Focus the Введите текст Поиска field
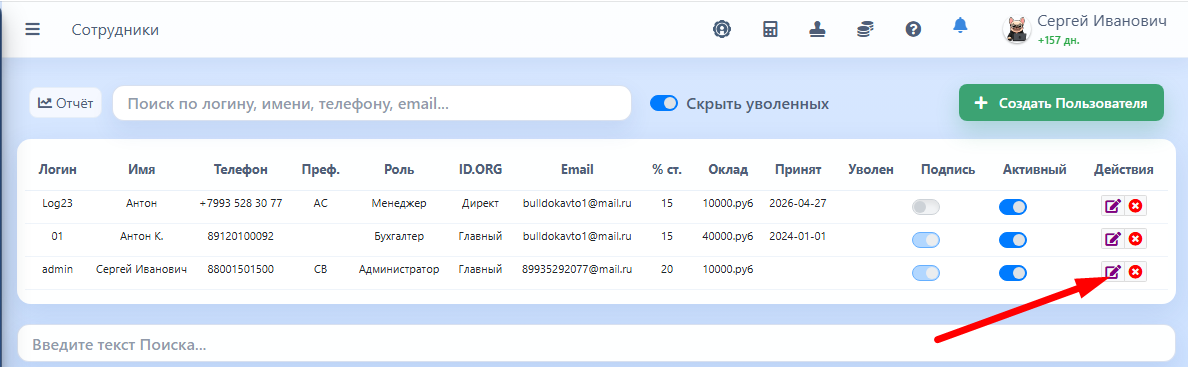Image resolution: width=1188 pixels, height=367 pixels. pos(595,344)
